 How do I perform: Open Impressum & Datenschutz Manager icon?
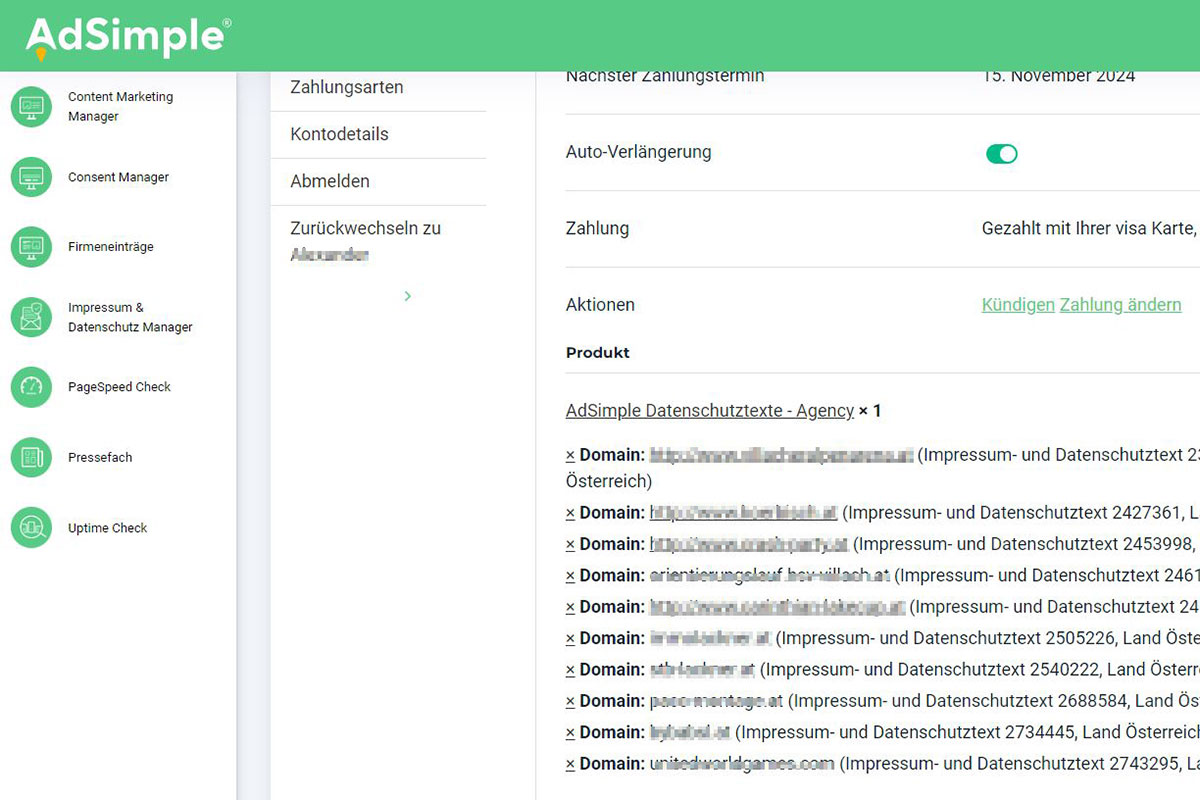pos(31,317)
